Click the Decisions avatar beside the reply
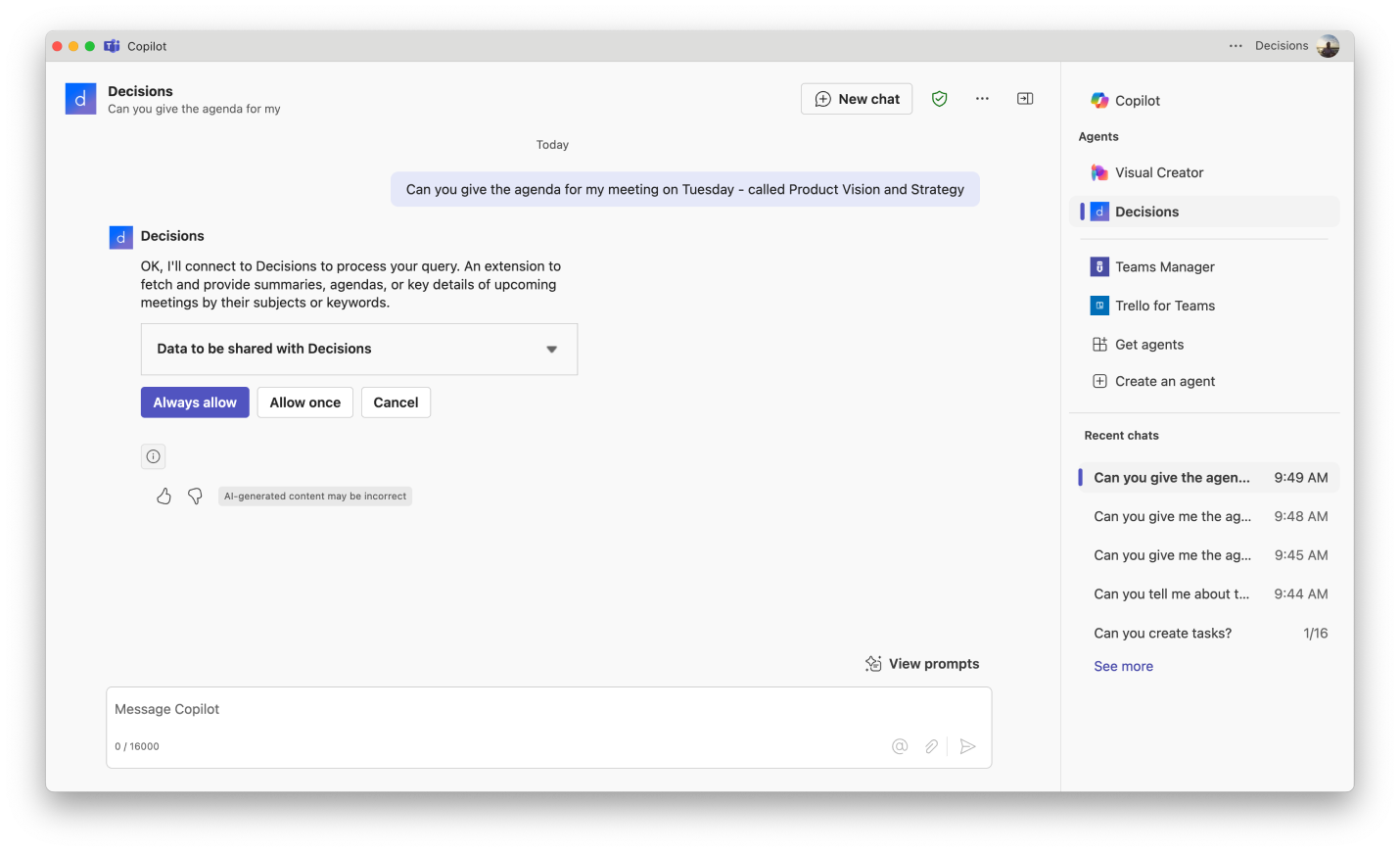Screen dimensions: 1400x852 tap(120, 237)
